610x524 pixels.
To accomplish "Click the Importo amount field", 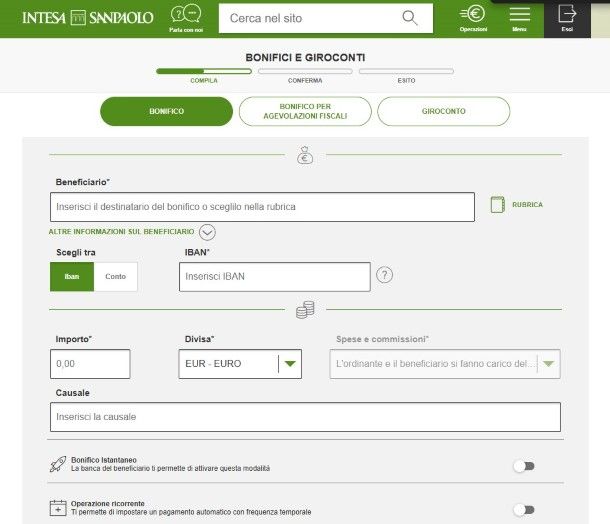I will tap(90, 364).
